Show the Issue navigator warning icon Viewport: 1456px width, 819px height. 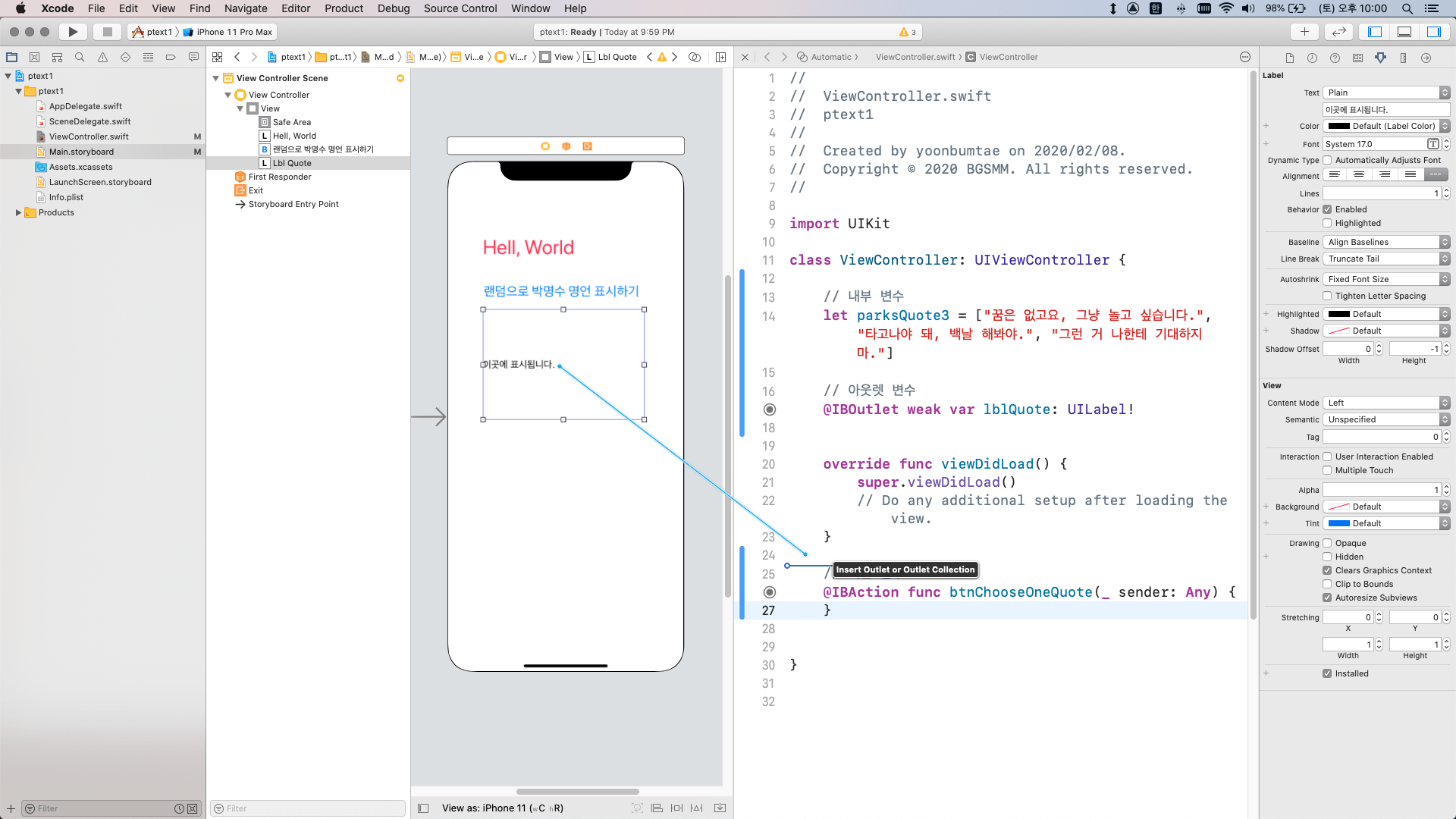point(102,58)
